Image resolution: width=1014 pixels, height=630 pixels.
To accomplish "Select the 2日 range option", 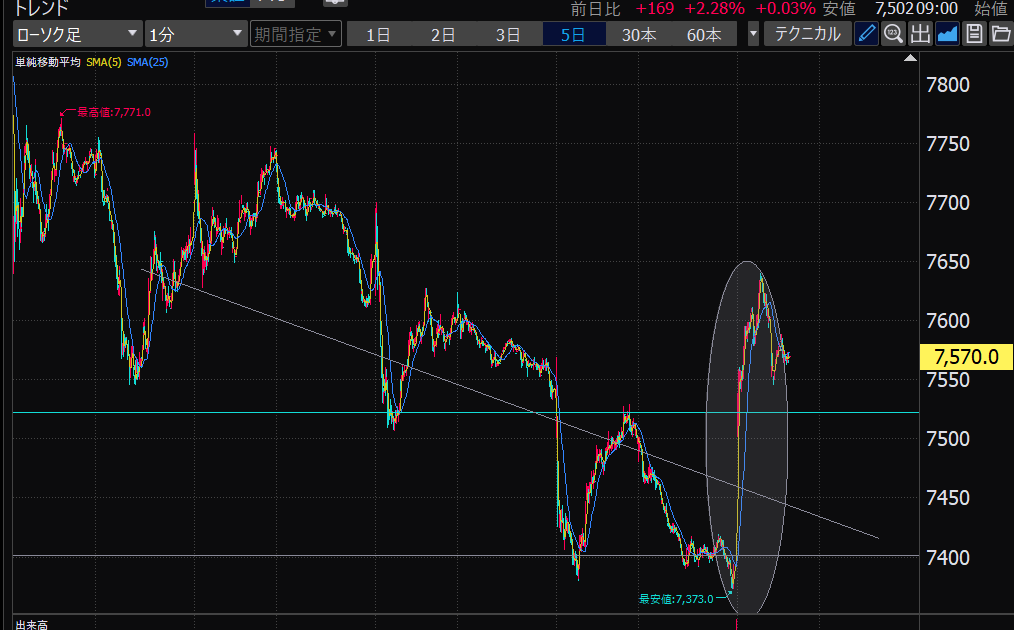I will pos(443,34).
